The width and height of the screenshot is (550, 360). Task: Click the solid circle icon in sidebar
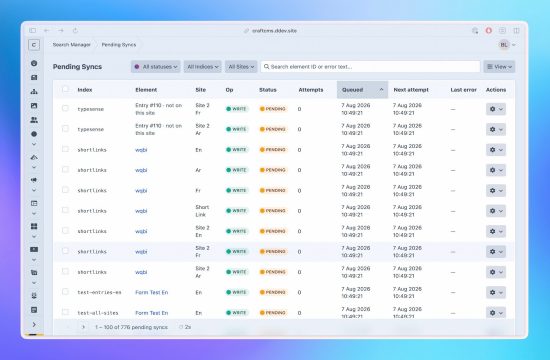tap(34, 134)
